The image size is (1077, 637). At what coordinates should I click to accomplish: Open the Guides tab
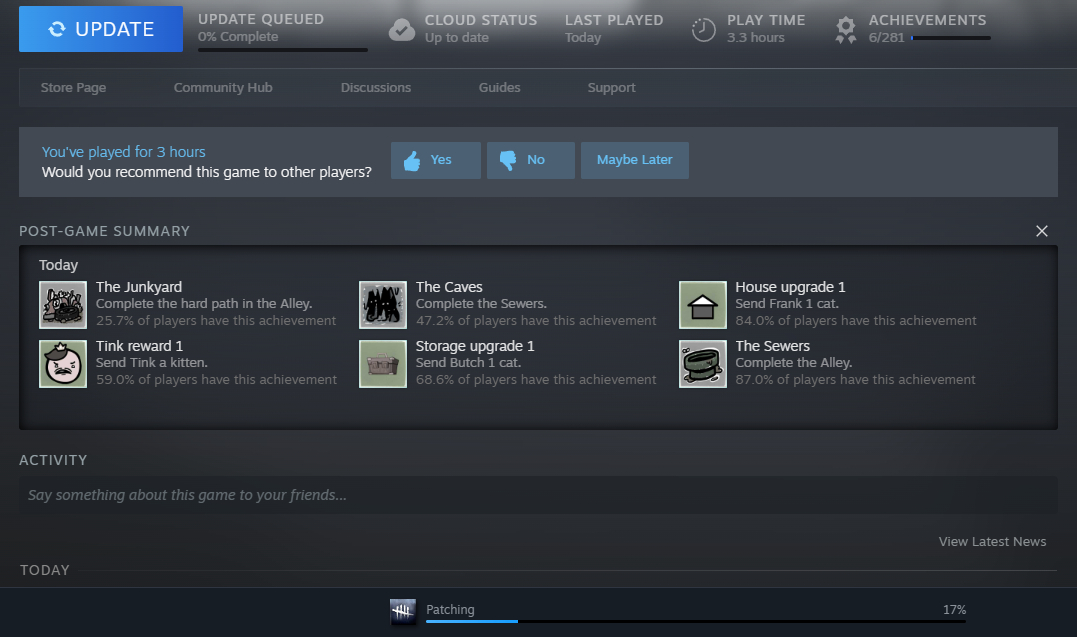[499, 88]
